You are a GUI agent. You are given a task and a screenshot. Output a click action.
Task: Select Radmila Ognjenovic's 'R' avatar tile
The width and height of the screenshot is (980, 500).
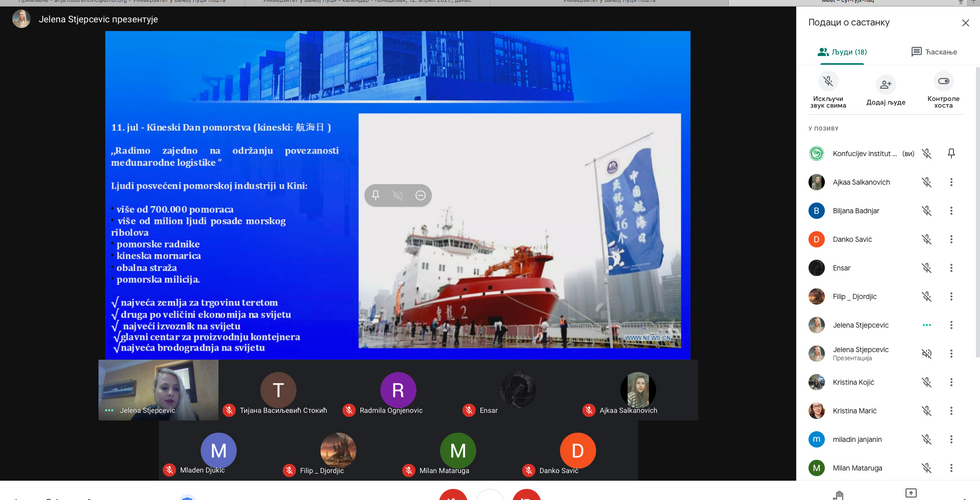398,390
